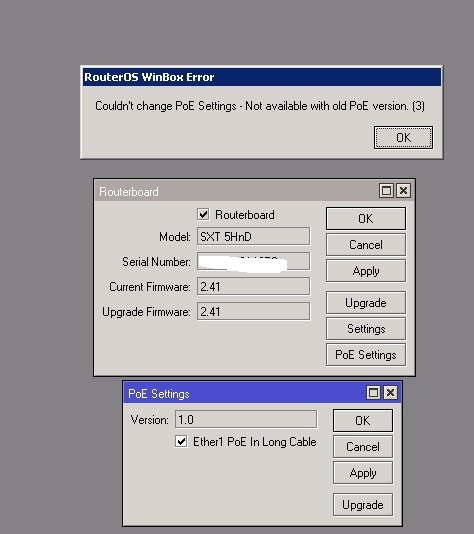Image resolution: width=474 pixels, height=534 pixels.
Task: Open the PoE Settings button
Action: (366, 355)
